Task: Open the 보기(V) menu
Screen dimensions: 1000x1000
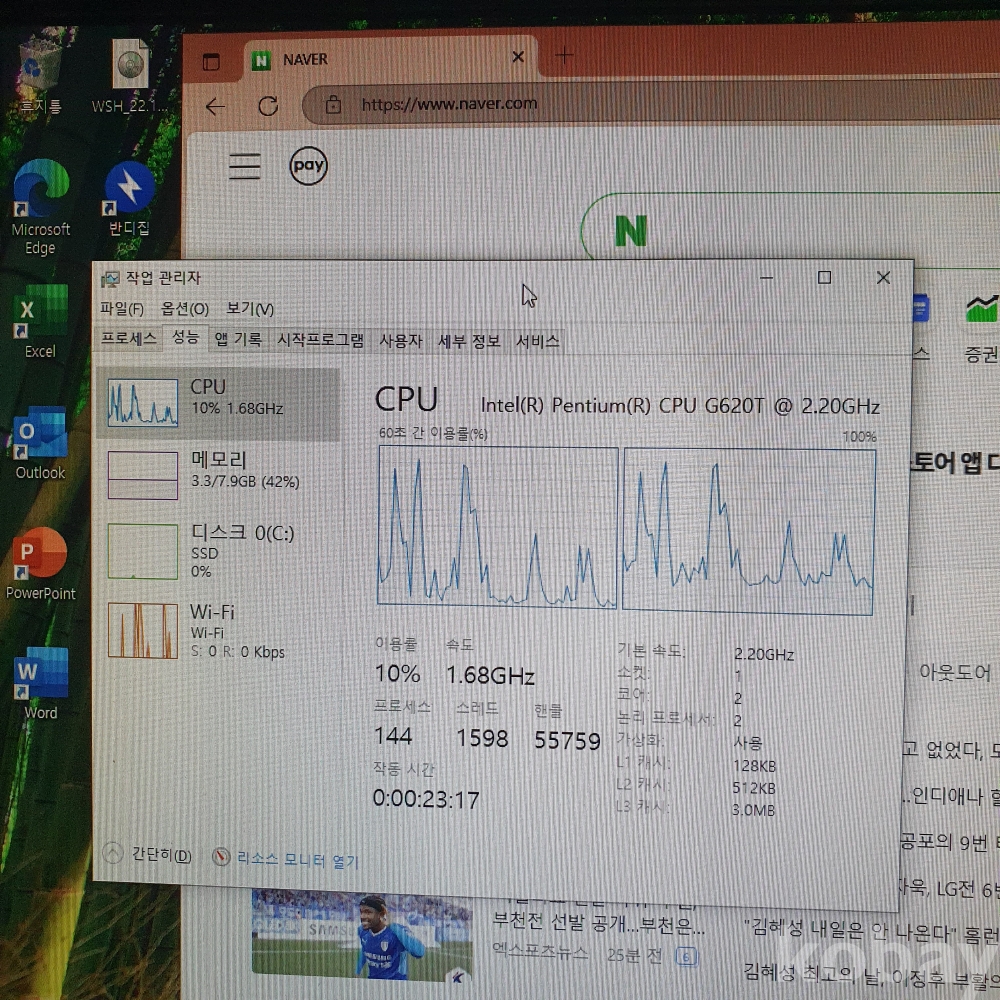Action: (249, 309)
